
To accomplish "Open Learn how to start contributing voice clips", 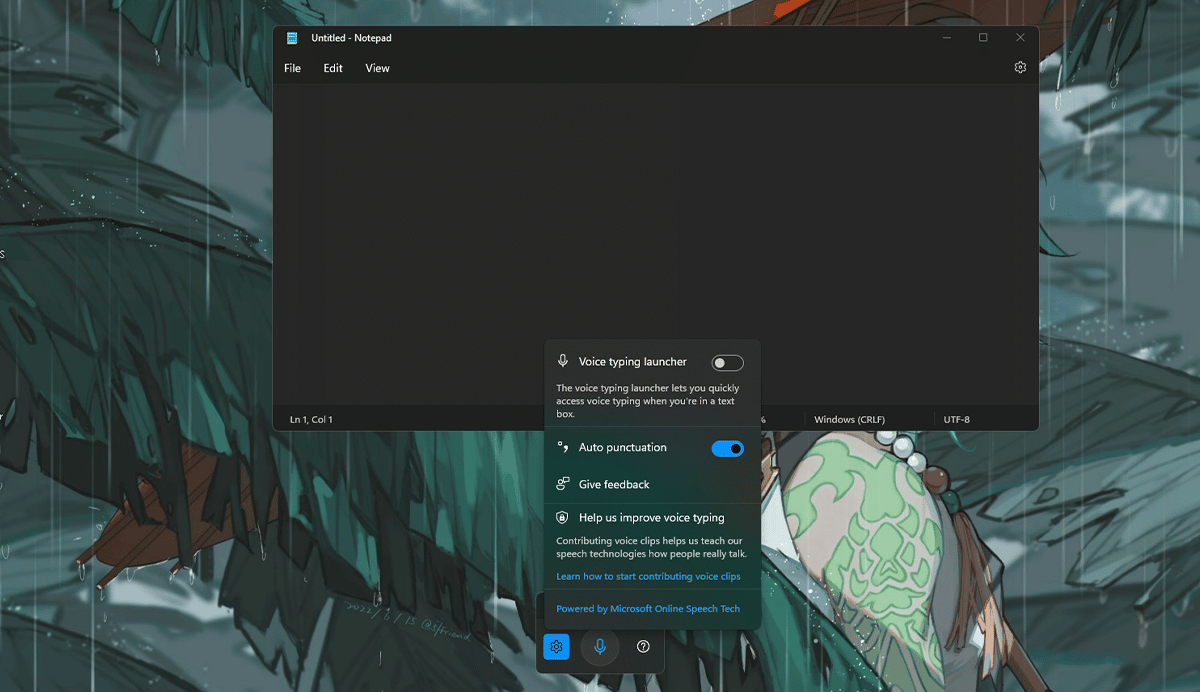I will coord(648,576).
